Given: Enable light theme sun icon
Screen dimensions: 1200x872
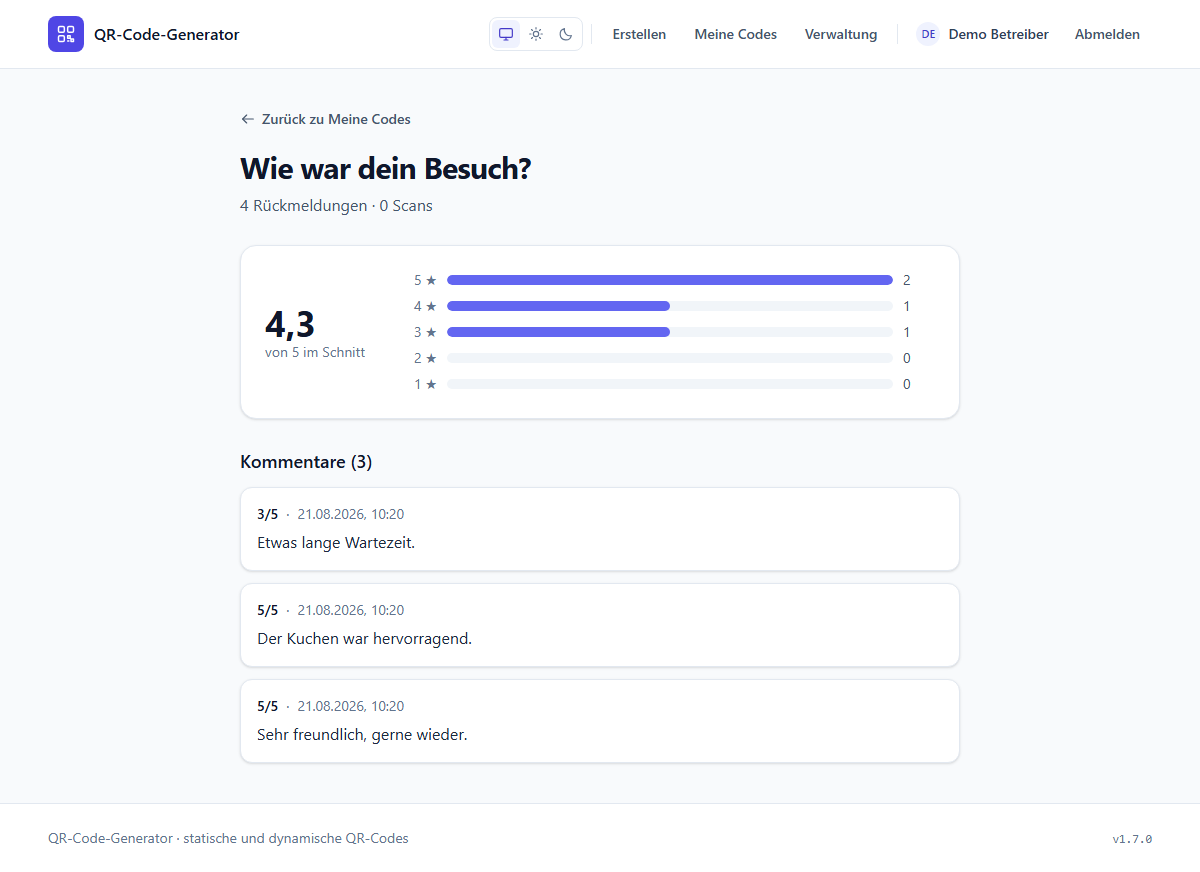Looking at the screenshot, I should click(x=536, y=34).
